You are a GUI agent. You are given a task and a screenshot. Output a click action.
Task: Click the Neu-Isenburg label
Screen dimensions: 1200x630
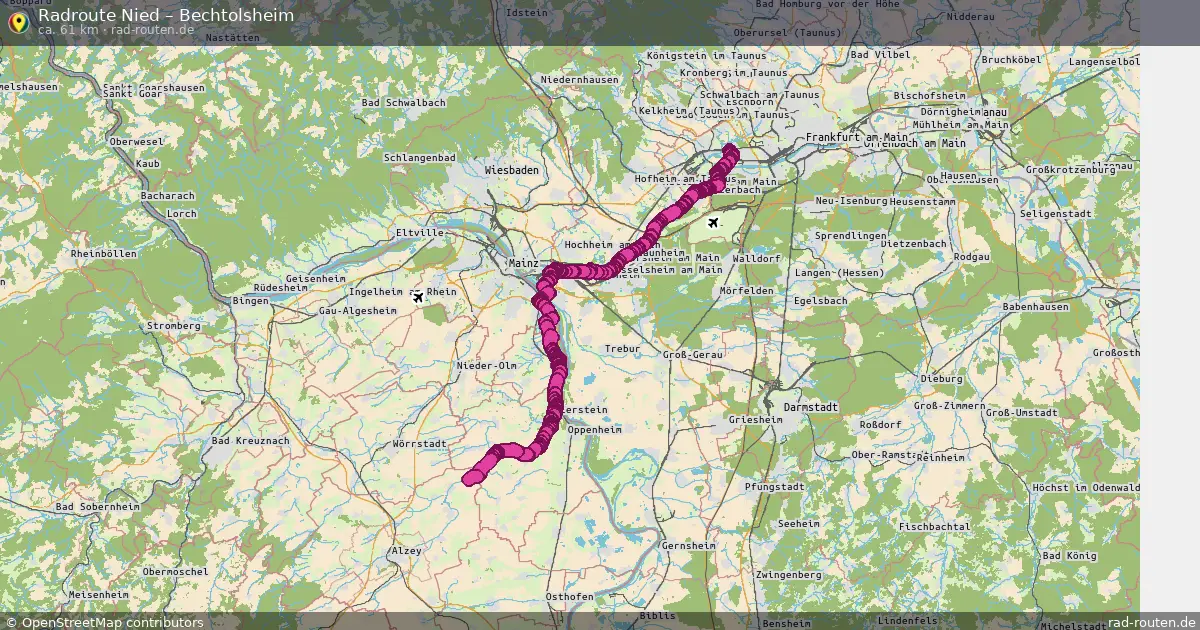pos(851,202)
